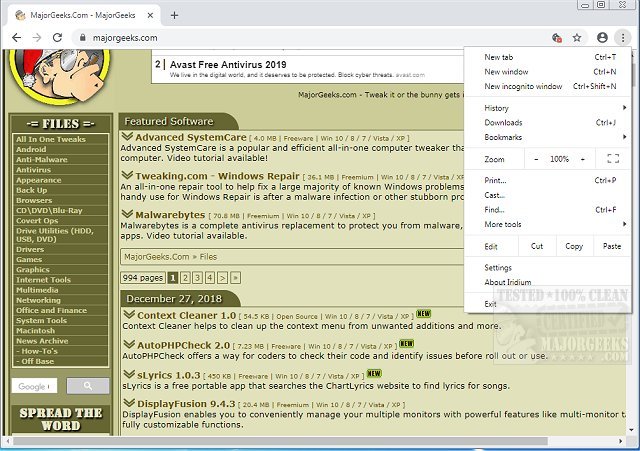Screen dimensions: 640x451
Task: Click the forward navigation arrow
Action: (37, 38)
